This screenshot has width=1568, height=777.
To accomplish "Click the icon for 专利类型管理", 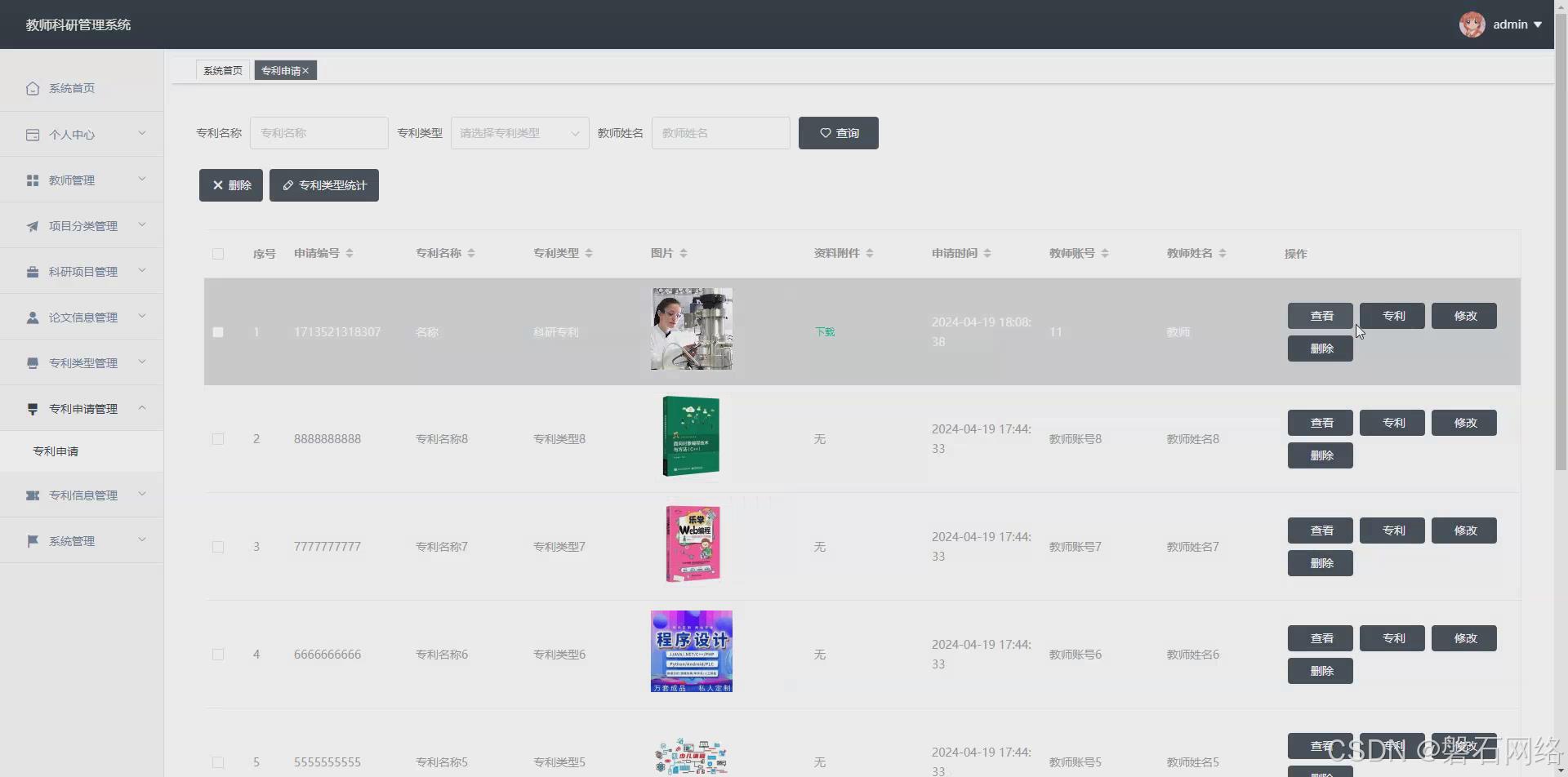I will click(33, 363).
